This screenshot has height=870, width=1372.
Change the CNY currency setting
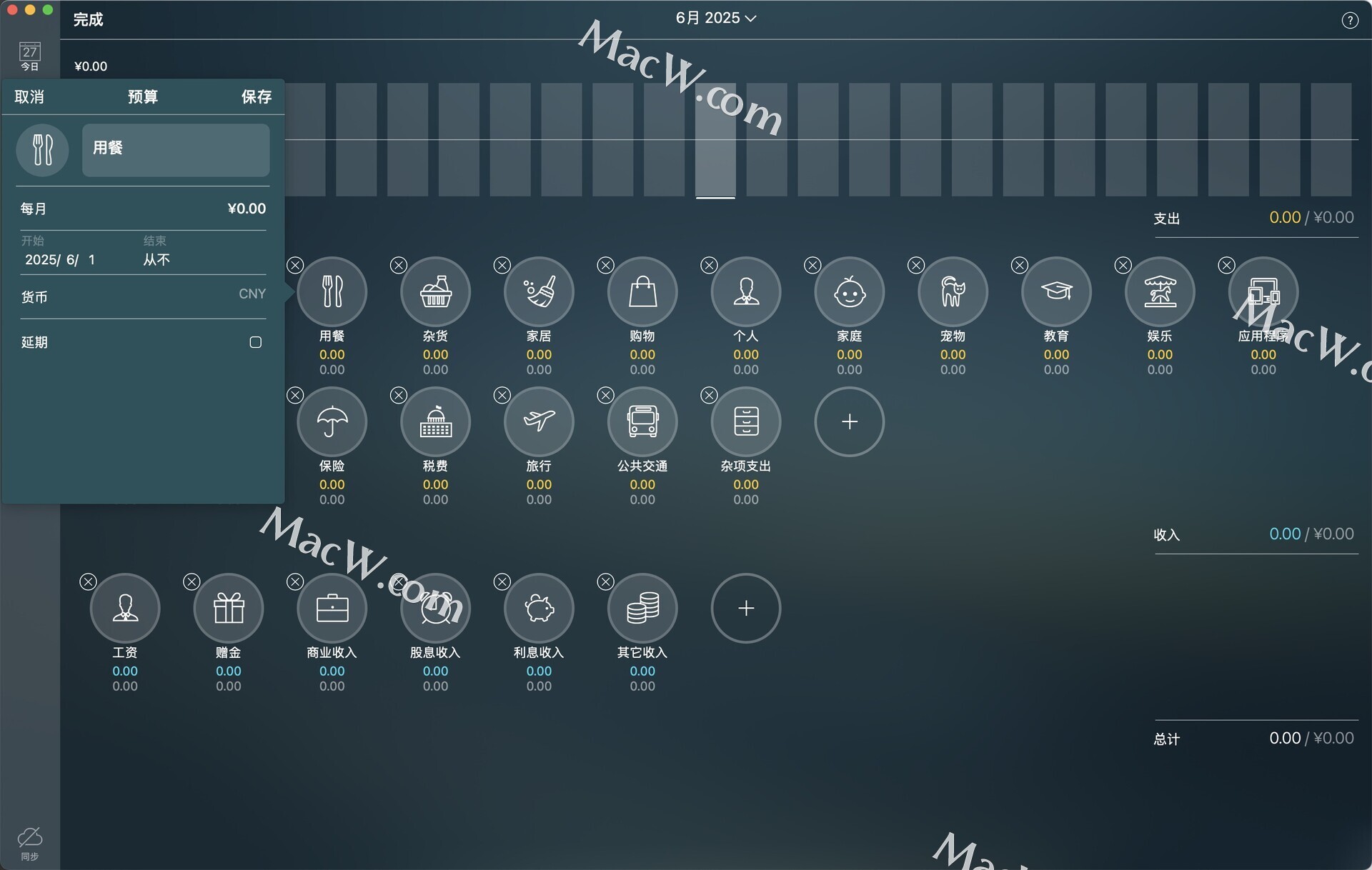click(252, 294)
